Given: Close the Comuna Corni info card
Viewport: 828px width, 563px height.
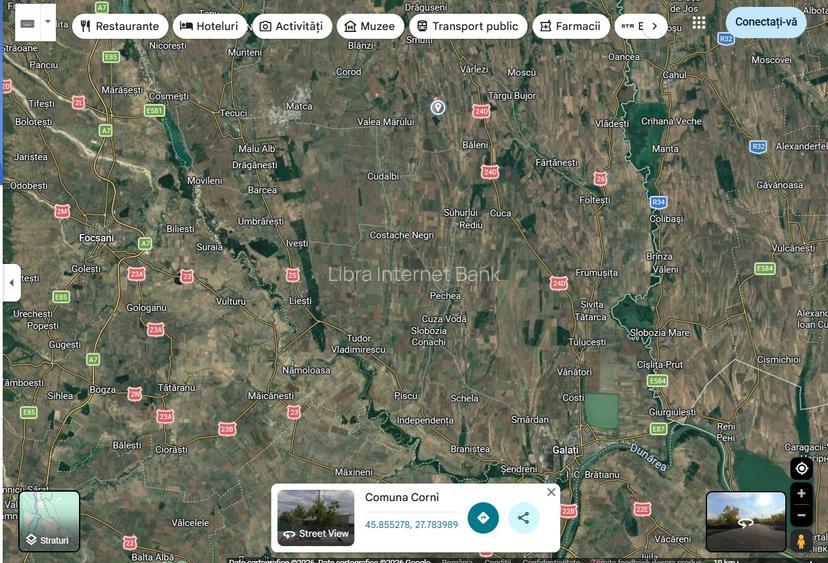Looking at the screenshot, I should coord(551,492).
